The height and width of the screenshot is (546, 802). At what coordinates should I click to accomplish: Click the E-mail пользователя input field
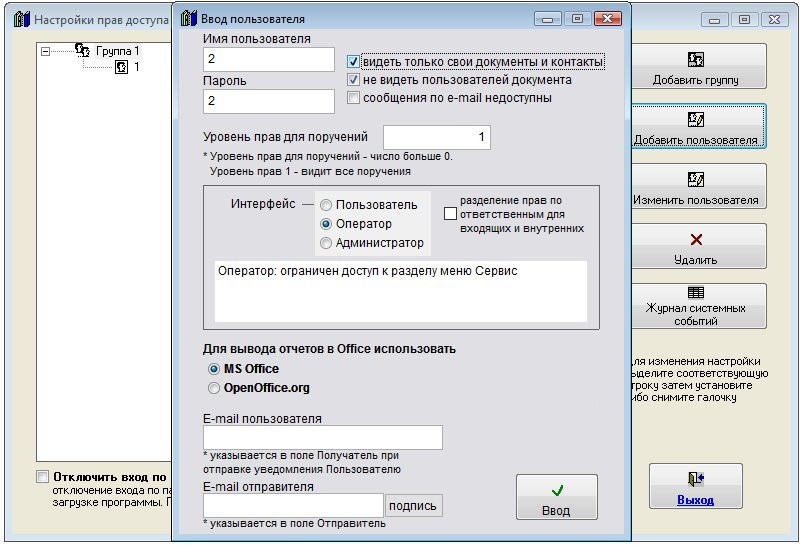point(323,438)
